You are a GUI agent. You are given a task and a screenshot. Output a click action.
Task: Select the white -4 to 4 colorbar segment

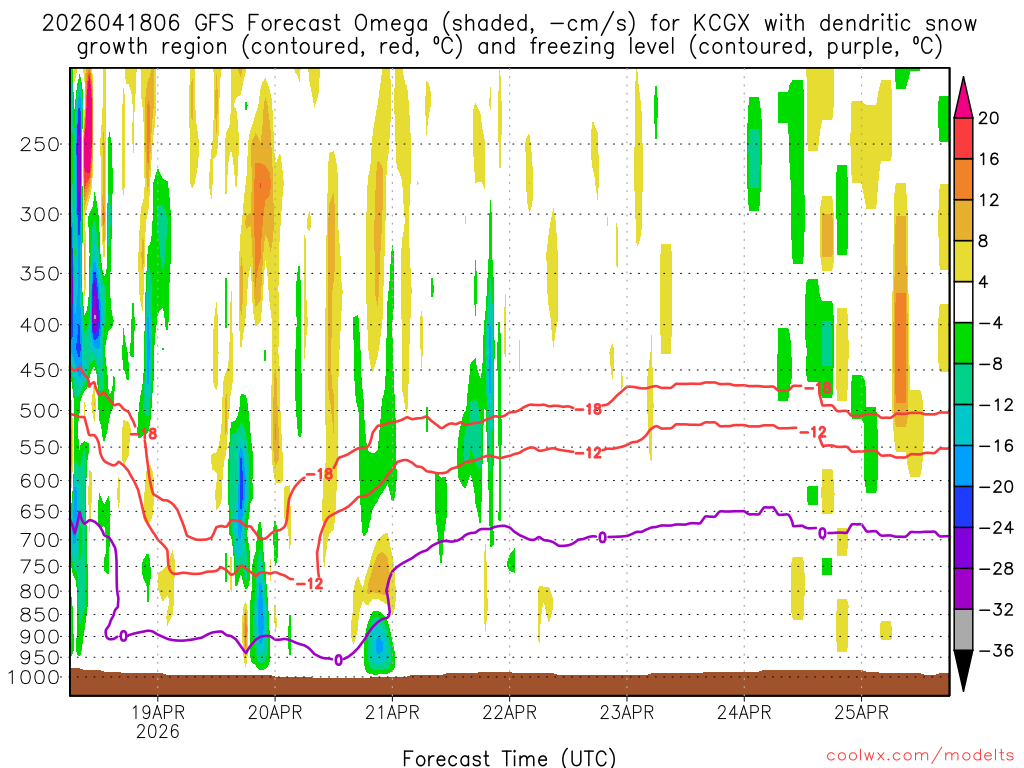964,302
